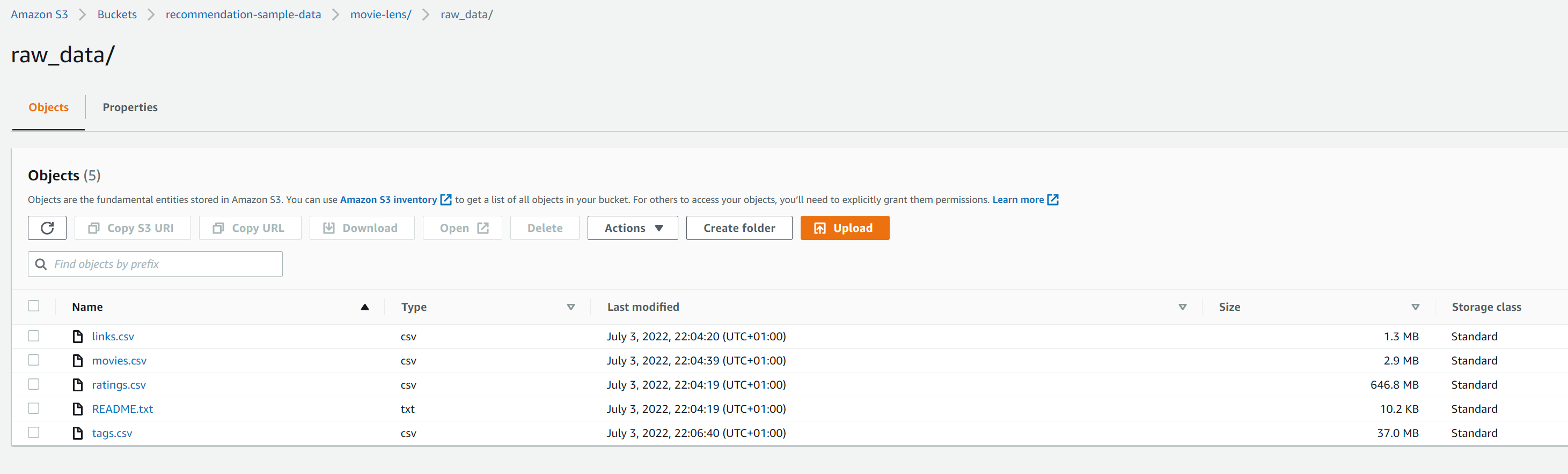This screenshot has width=1568, height=474.
Task: Click the Create folder button
Action: (x=739, y=228)
